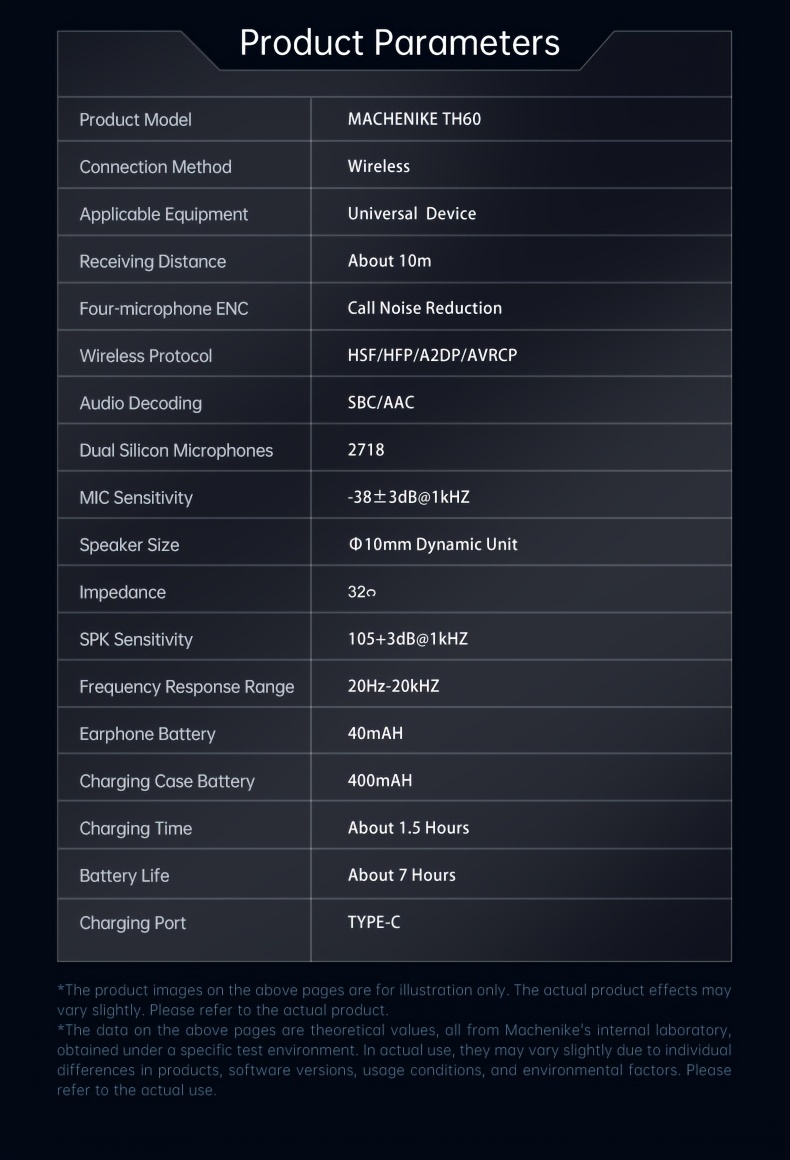Select the Call Noise Reduction text
The width and height of the screenshot is (790, 1160).
(425, 308)
